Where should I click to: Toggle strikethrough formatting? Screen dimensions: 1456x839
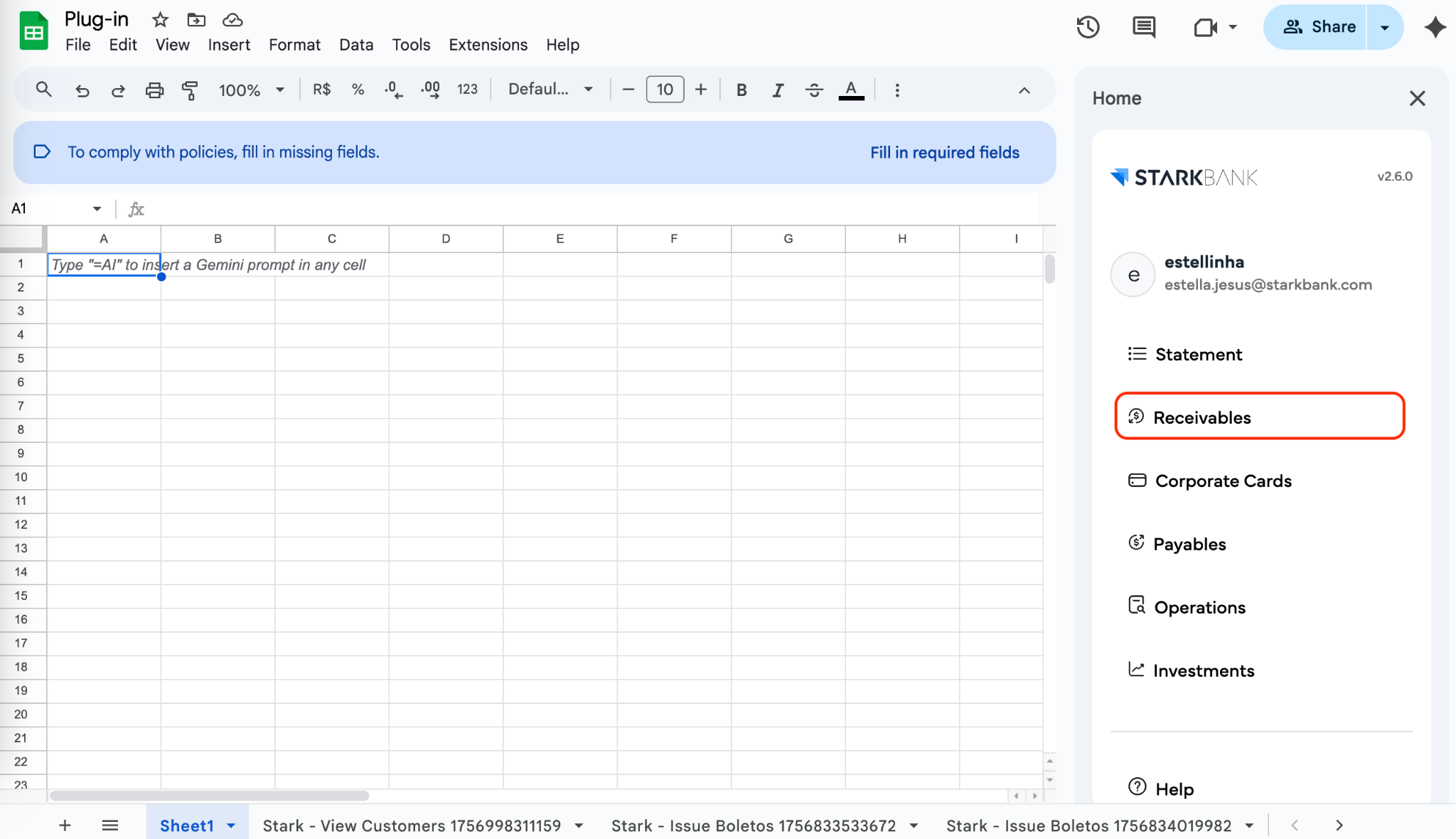[814, 90]
